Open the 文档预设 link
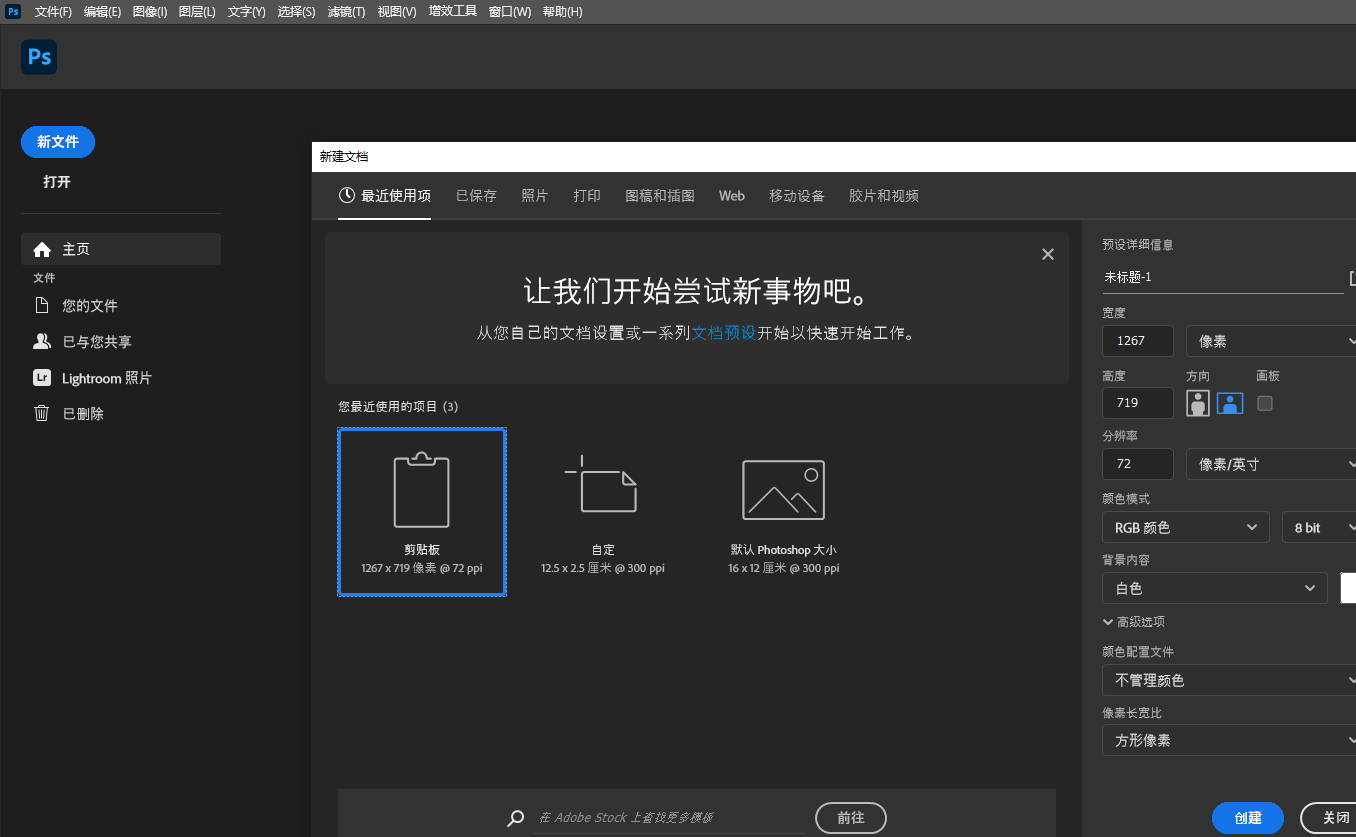 tap(724, 333)
